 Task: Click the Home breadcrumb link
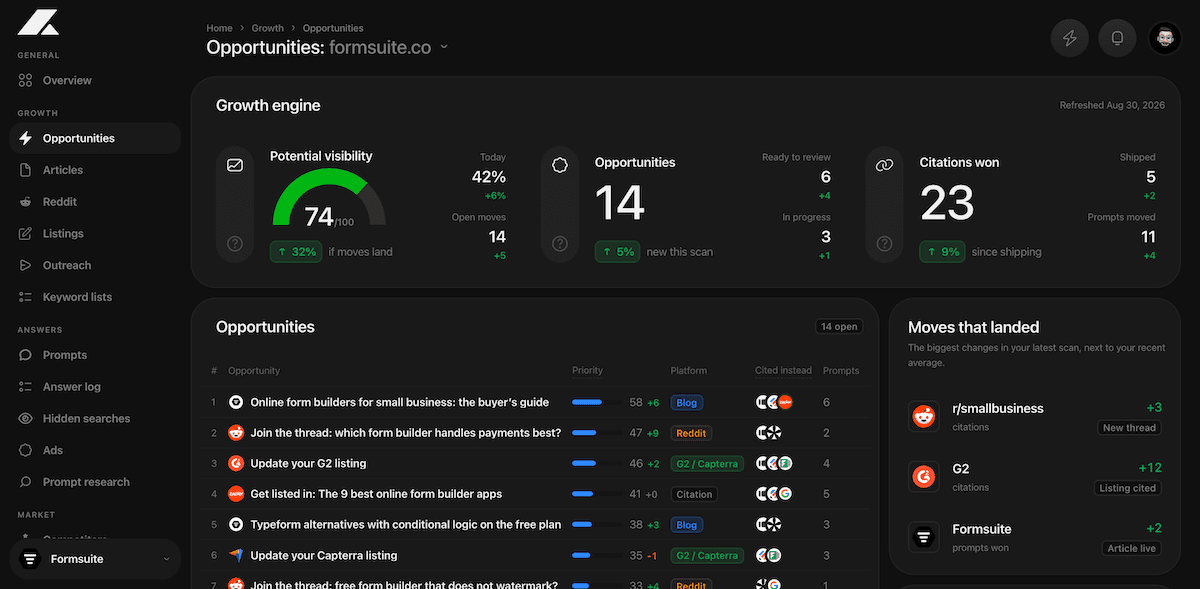coord(219,28)
